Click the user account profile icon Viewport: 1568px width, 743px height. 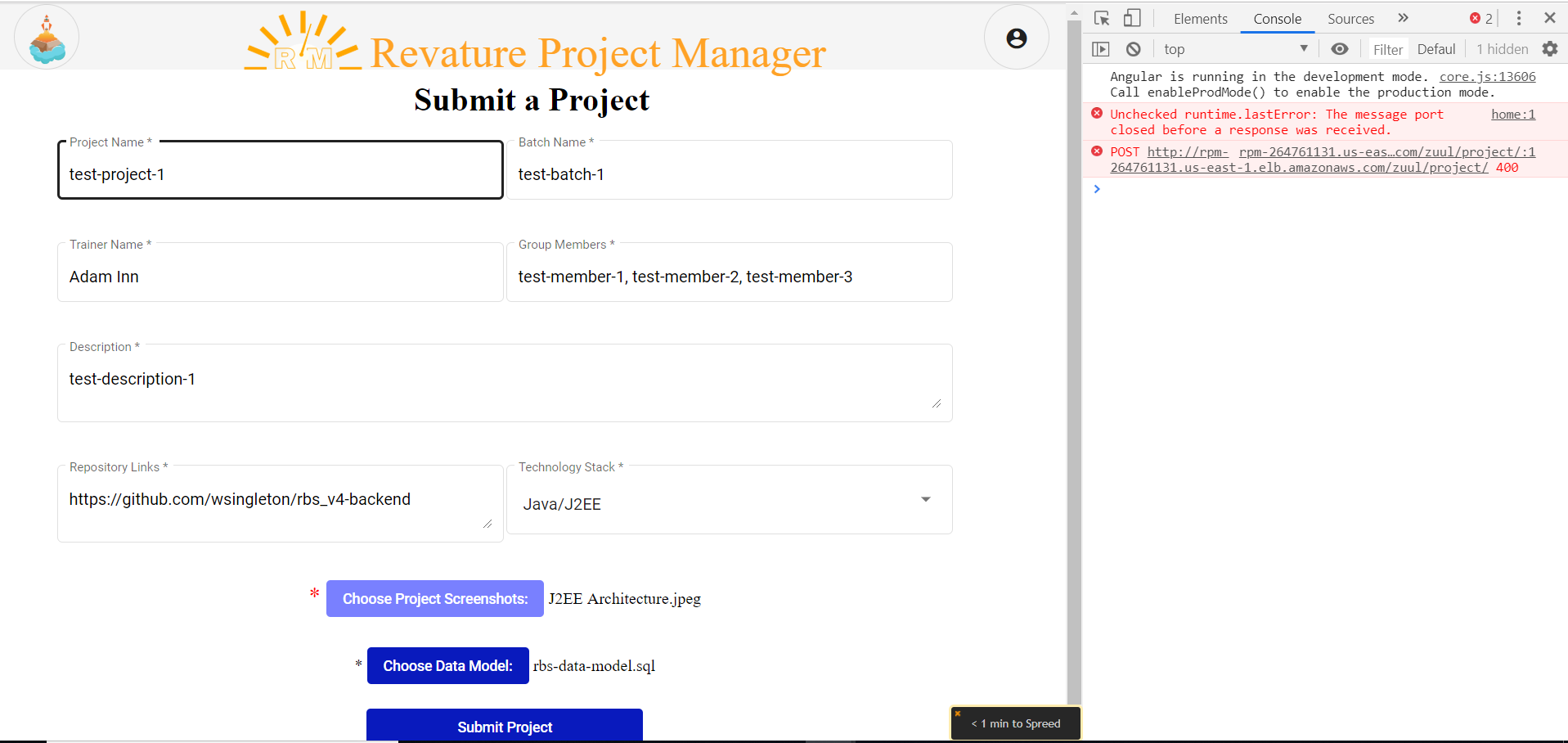click(x=1016, y=37)
